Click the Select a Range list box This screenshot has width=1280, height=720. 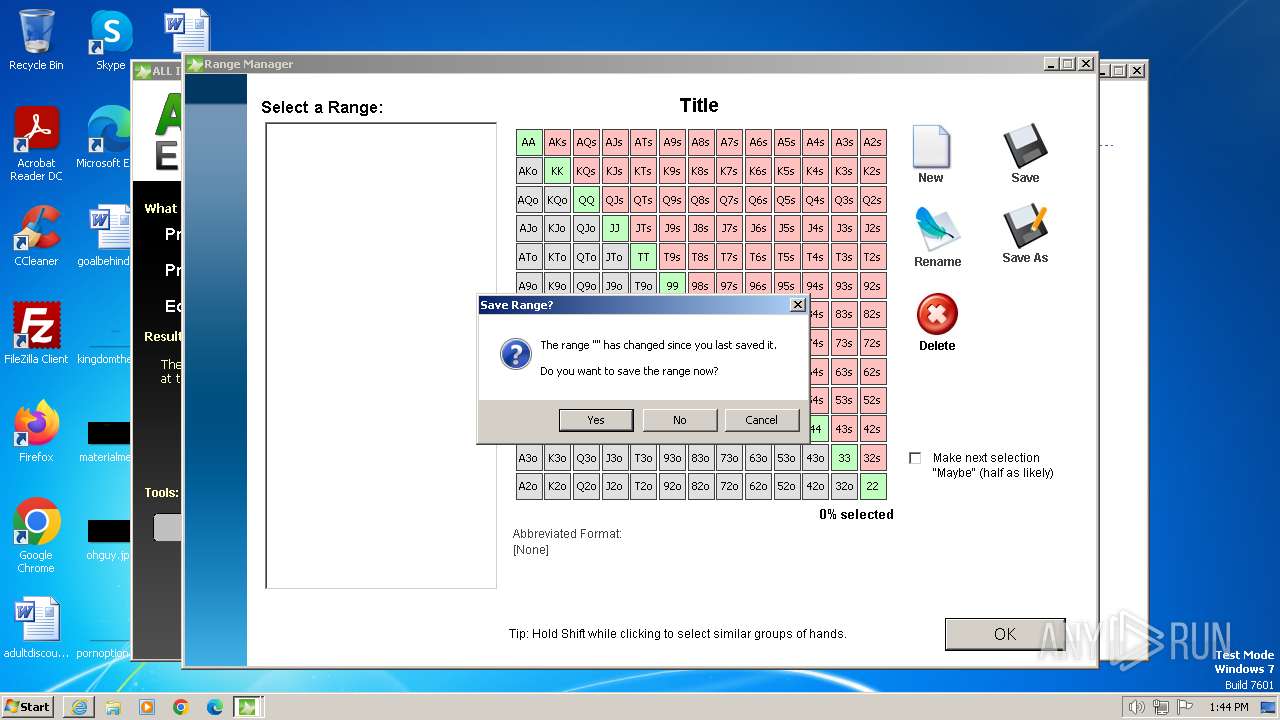[381, 355]
